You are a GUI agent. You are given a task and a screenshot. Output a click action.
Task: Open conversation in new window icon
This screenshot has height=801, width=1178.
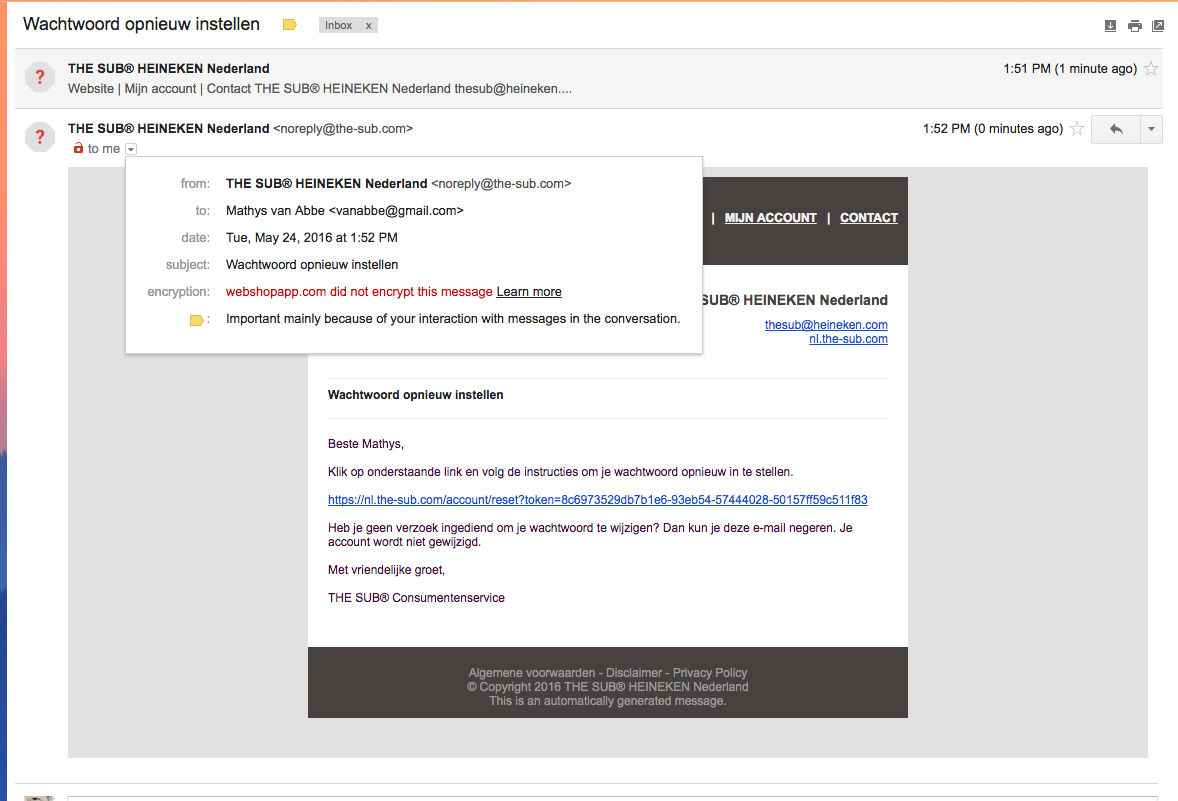[x=1158, y=26]
